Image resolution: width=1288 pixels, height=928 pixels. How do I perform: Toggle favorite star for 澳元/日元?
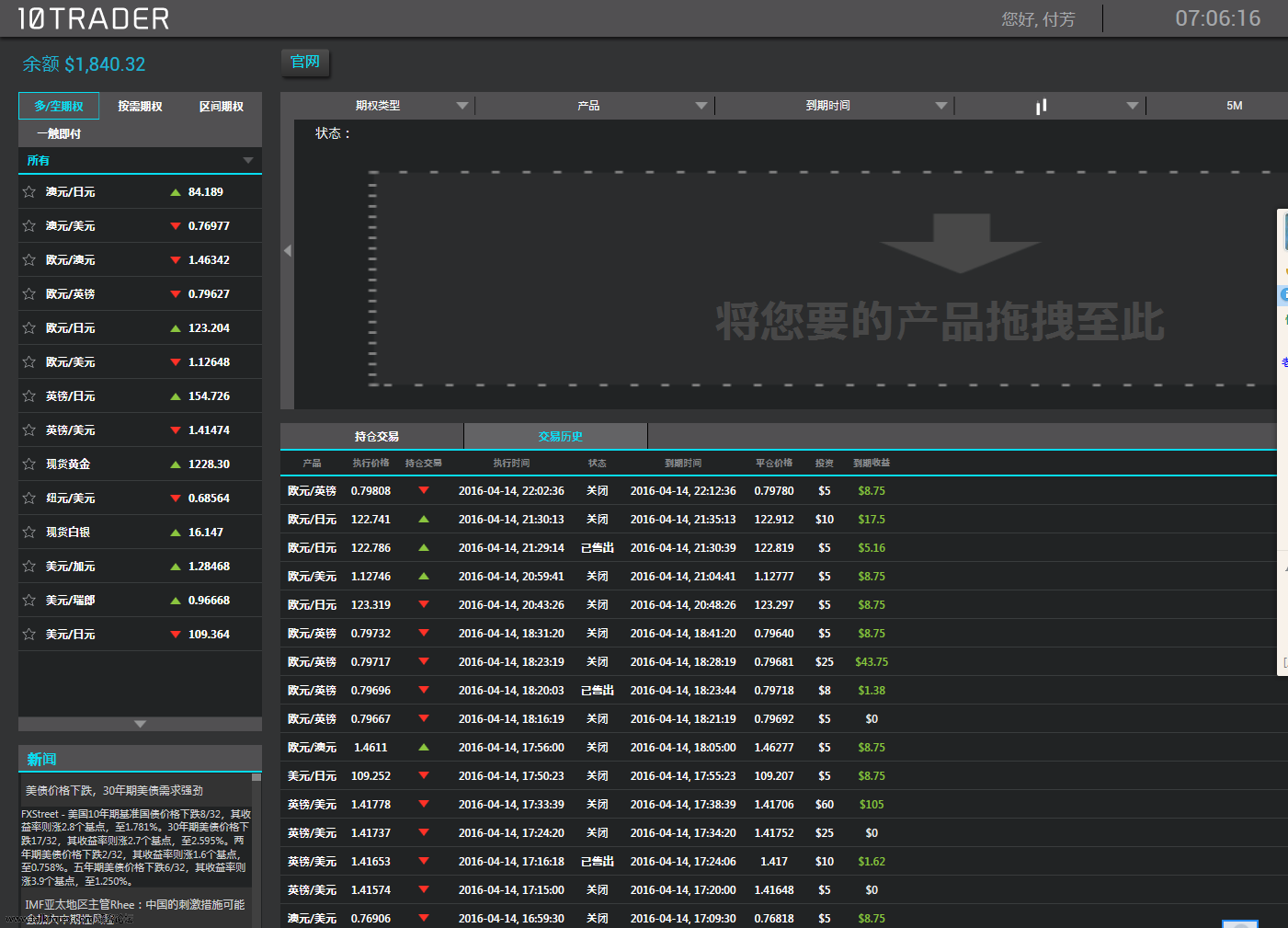tap(29, 192)
